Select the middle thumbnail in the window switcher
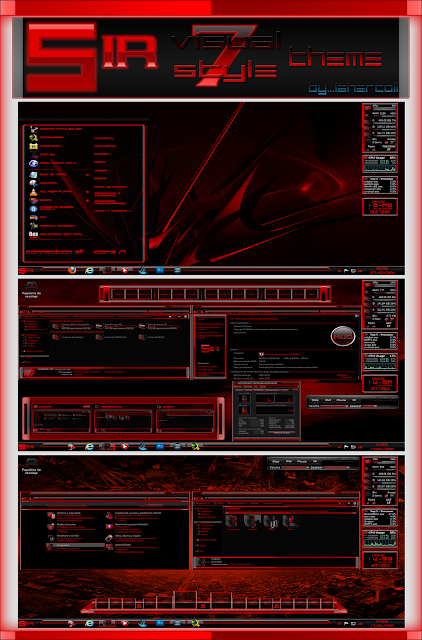The height and width of the screenshot is (640, 422). click(x=123, y=418)
